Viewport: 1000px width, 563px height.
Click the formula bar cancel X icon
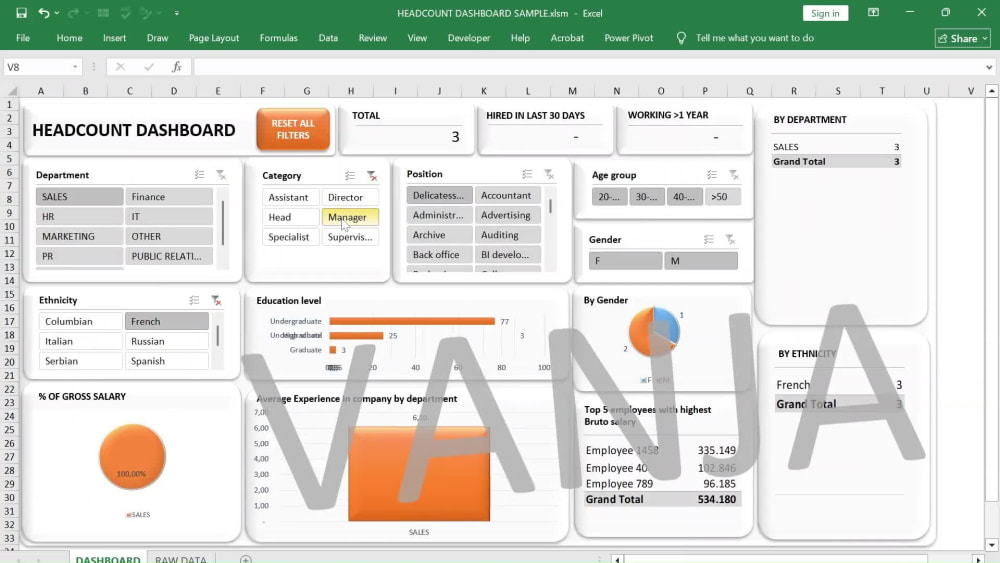pos(120,66)
